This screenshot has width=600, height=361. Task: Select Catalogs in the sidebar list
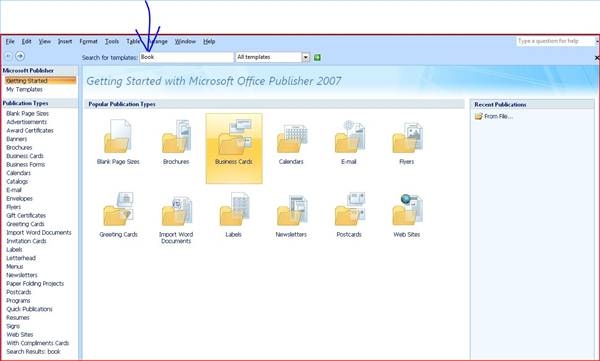[17, 181]
